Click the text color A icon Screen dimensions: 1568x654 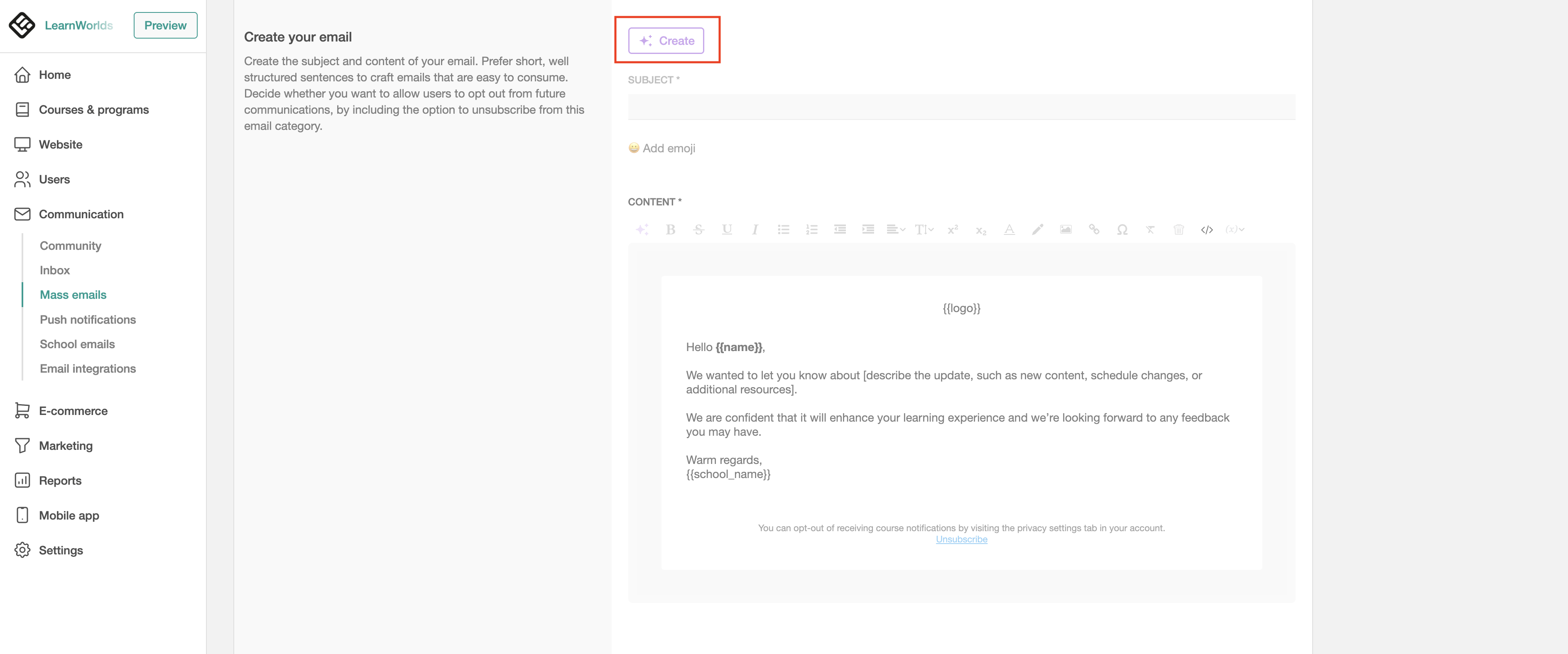click(x=1009, y=229)
